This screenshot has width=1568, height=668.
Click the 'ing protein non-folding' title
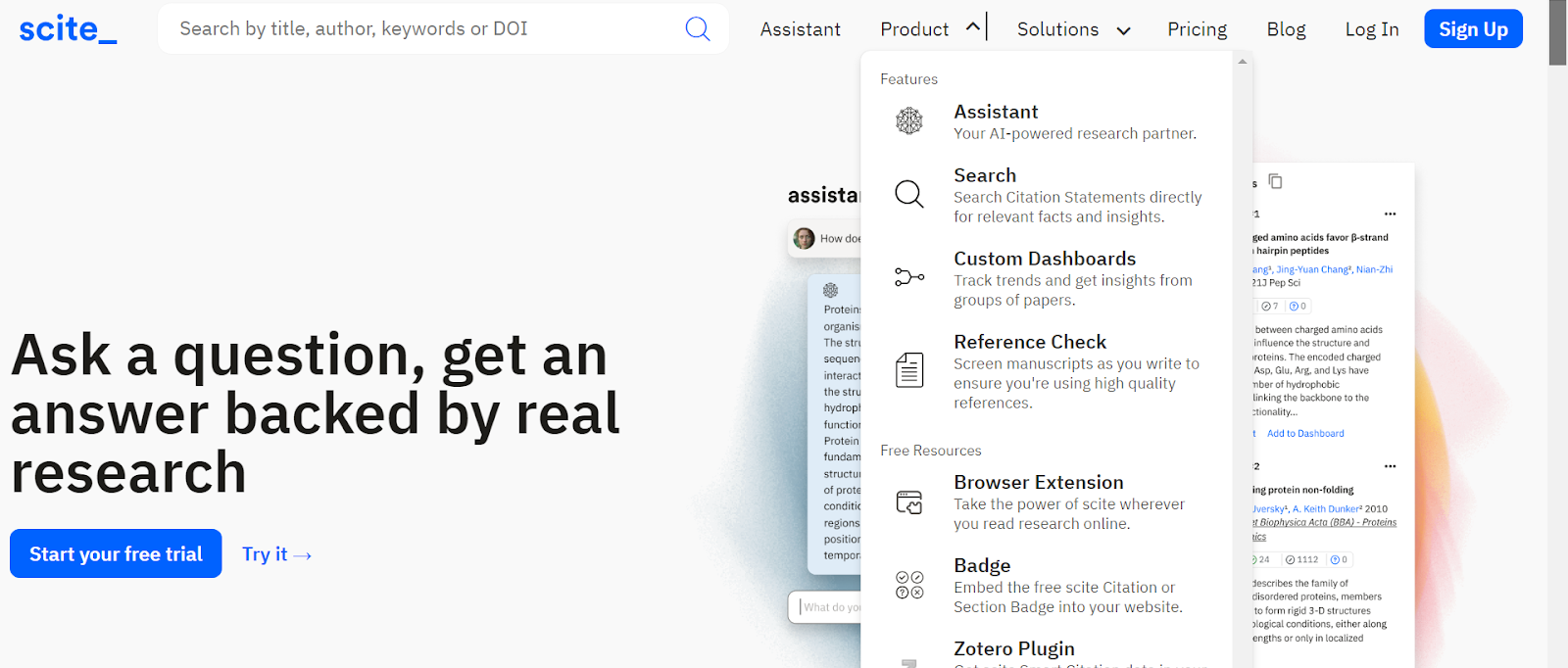1302,490
